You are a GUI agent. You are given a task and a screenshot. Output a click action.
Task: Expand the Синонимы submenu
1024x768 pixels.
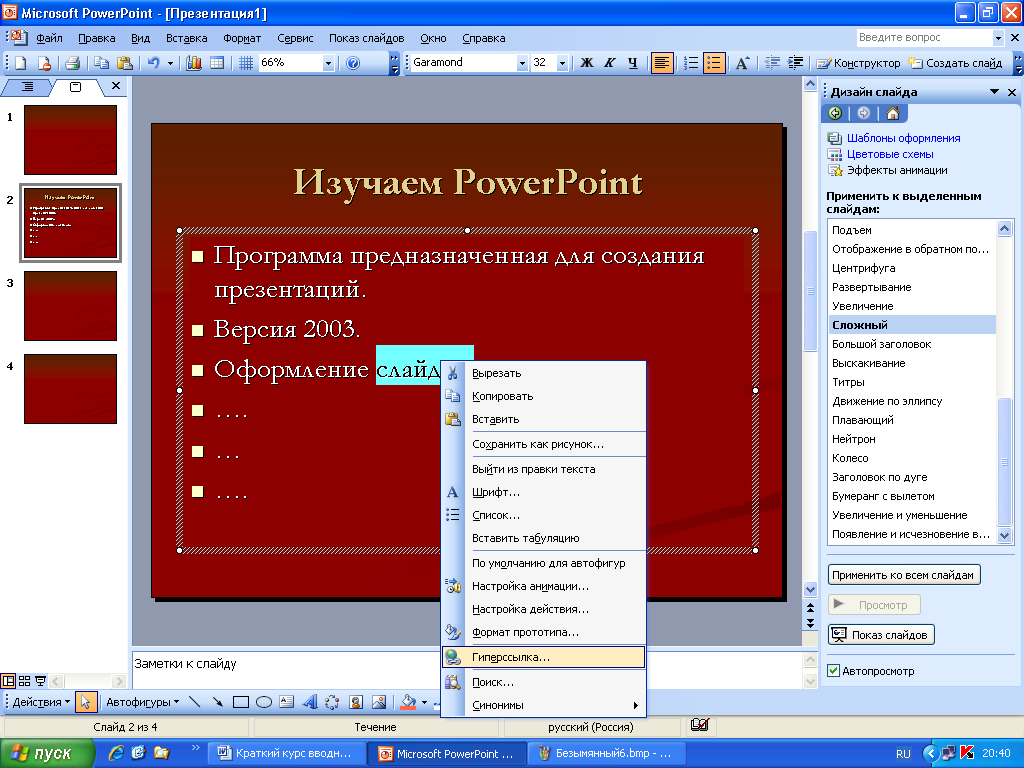(545, 705)
